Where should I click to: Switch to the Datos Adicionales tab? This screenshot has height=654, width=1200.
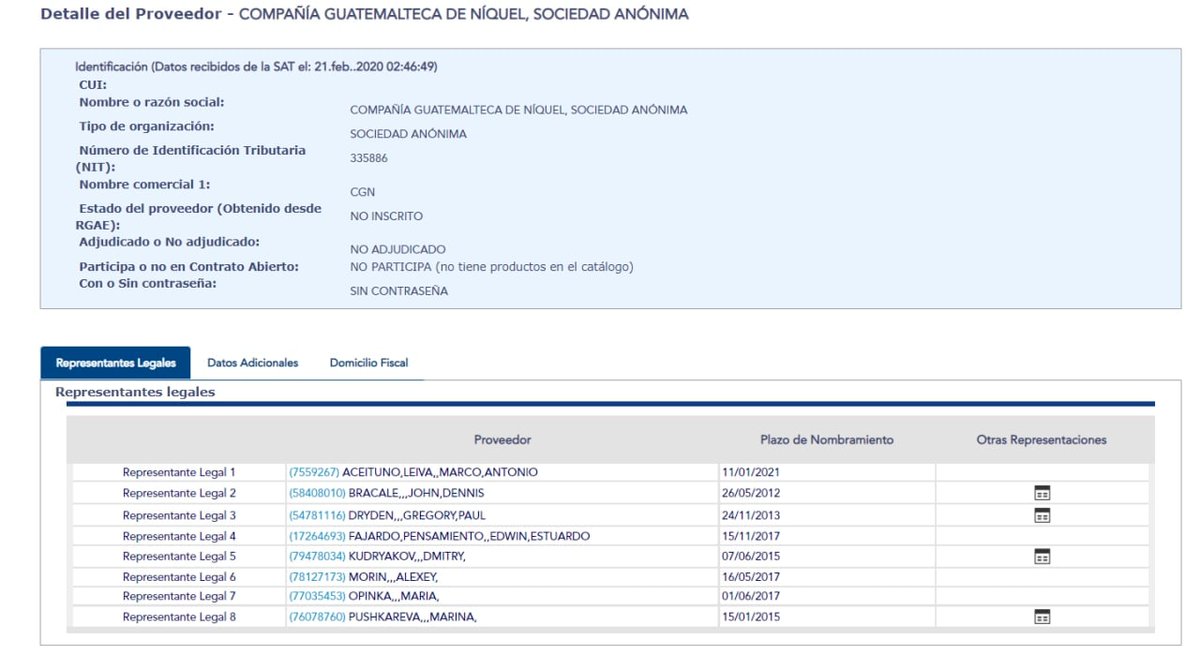tap(253, 363)
